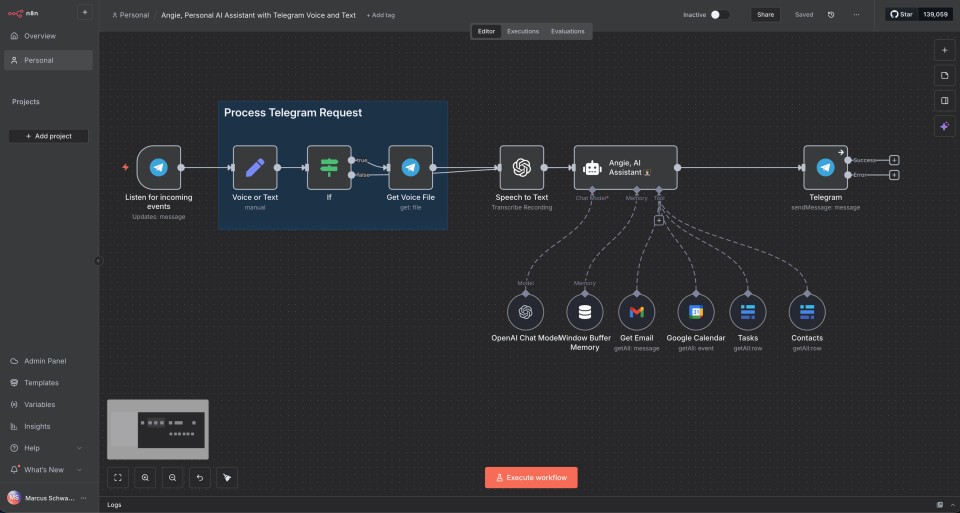Click the tidy up workflow icon
Screen dimensions: 960x513
click(227, 478)
